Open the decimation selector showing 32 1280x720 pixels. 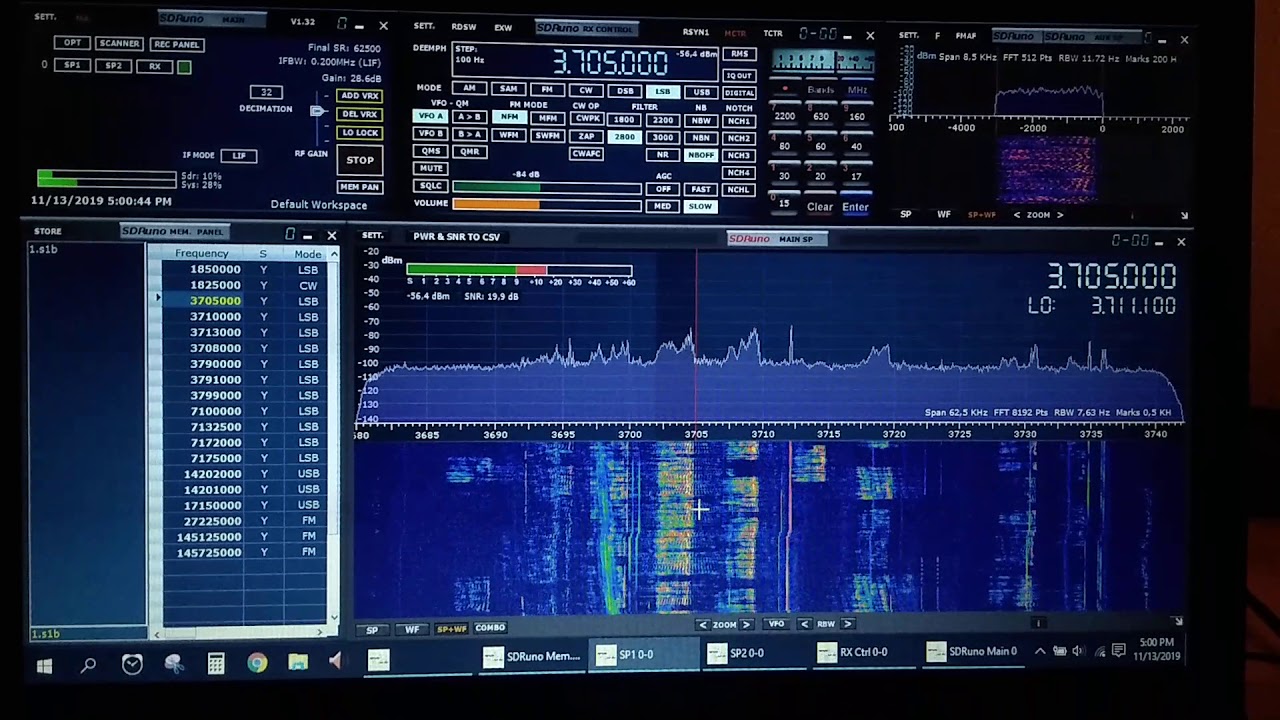tap(267, 92)
